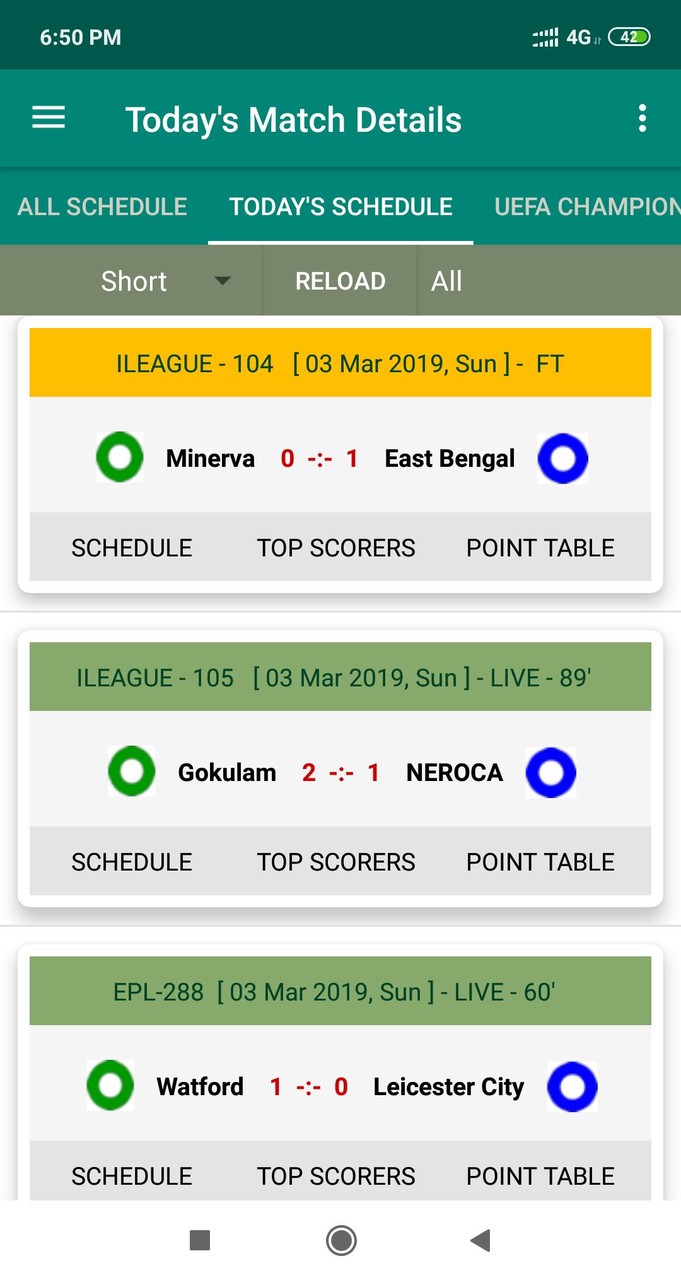Open the hamburger navigation menu
Image resolution: width=681 pixels, height=1280 pixels.
48,119
